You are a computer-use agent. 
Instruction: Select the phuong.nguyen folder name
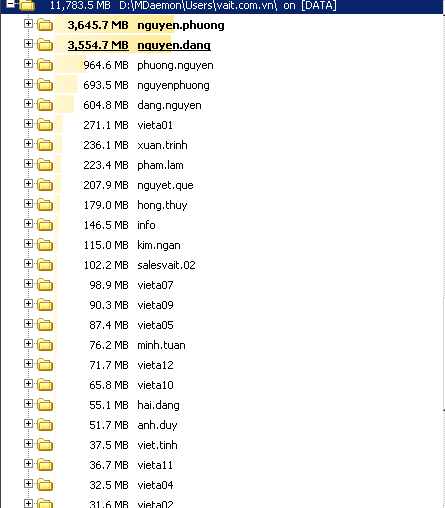pyautogui.click(x=175, y=65)
